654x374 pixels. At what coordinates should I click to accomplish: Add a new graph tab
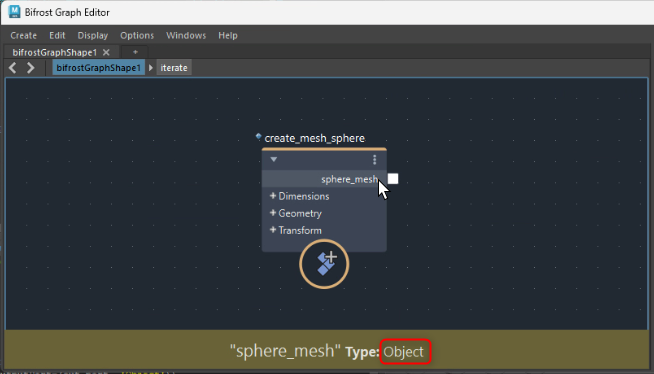[x=135, y=52]
